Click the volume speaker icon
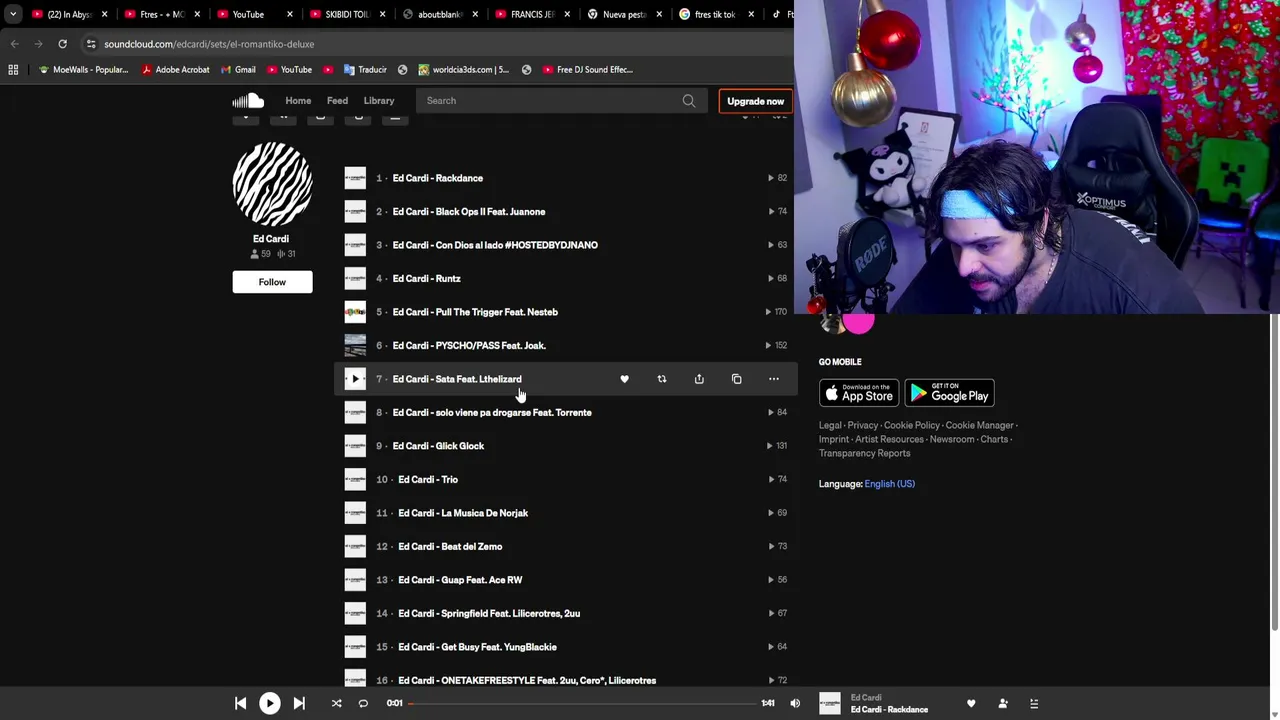Viewport: 1280px width, 720px height. (795, 703)
